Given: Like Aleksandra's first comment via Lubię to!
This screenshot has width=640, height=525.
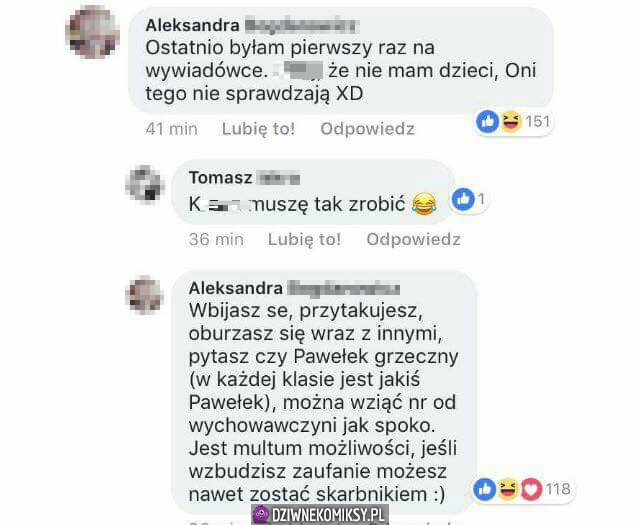Looking at the screenshot, I should point(258,129).
